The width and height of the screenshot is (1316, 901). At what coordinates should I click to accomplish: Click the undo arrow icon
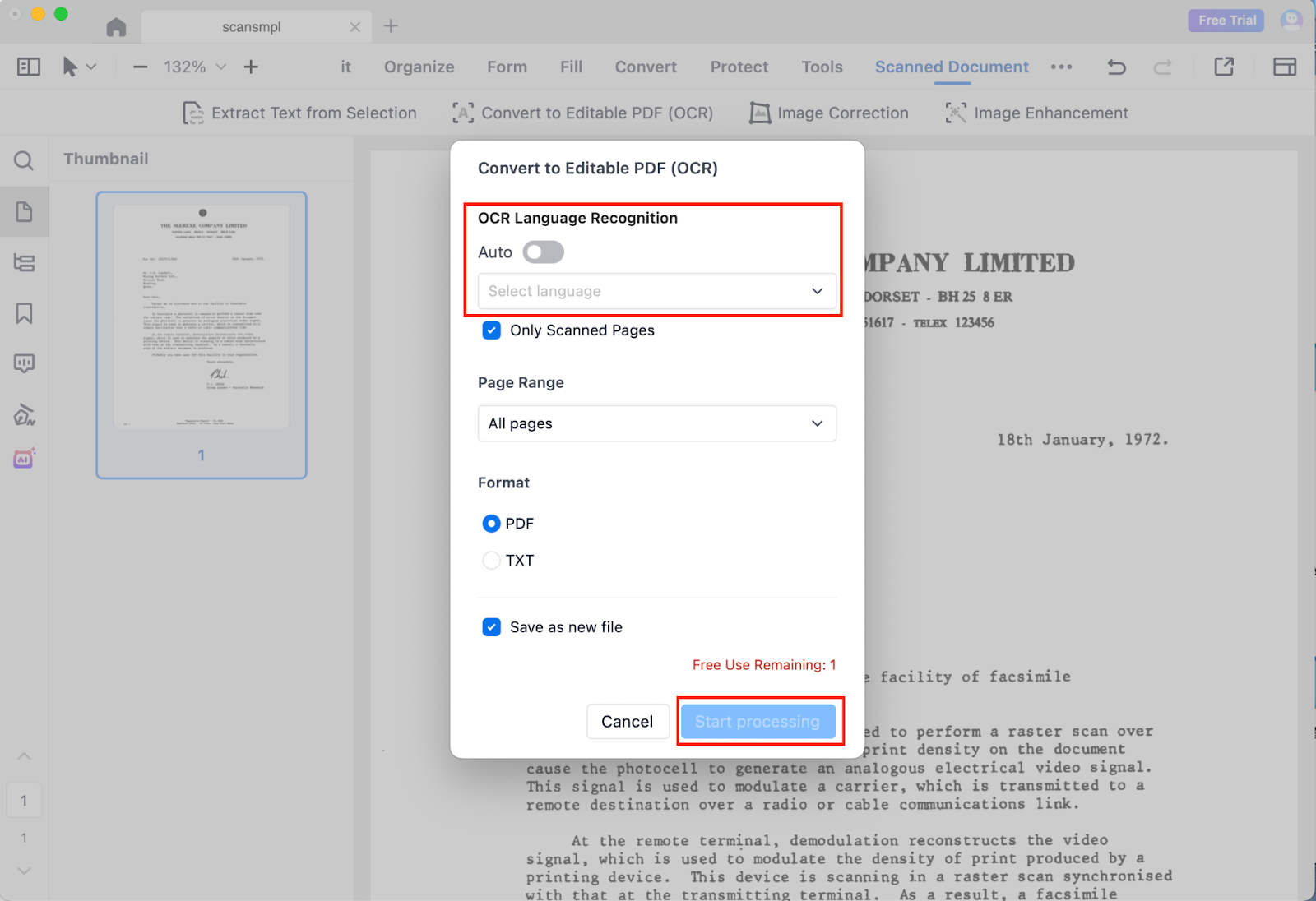[1116, 67]
